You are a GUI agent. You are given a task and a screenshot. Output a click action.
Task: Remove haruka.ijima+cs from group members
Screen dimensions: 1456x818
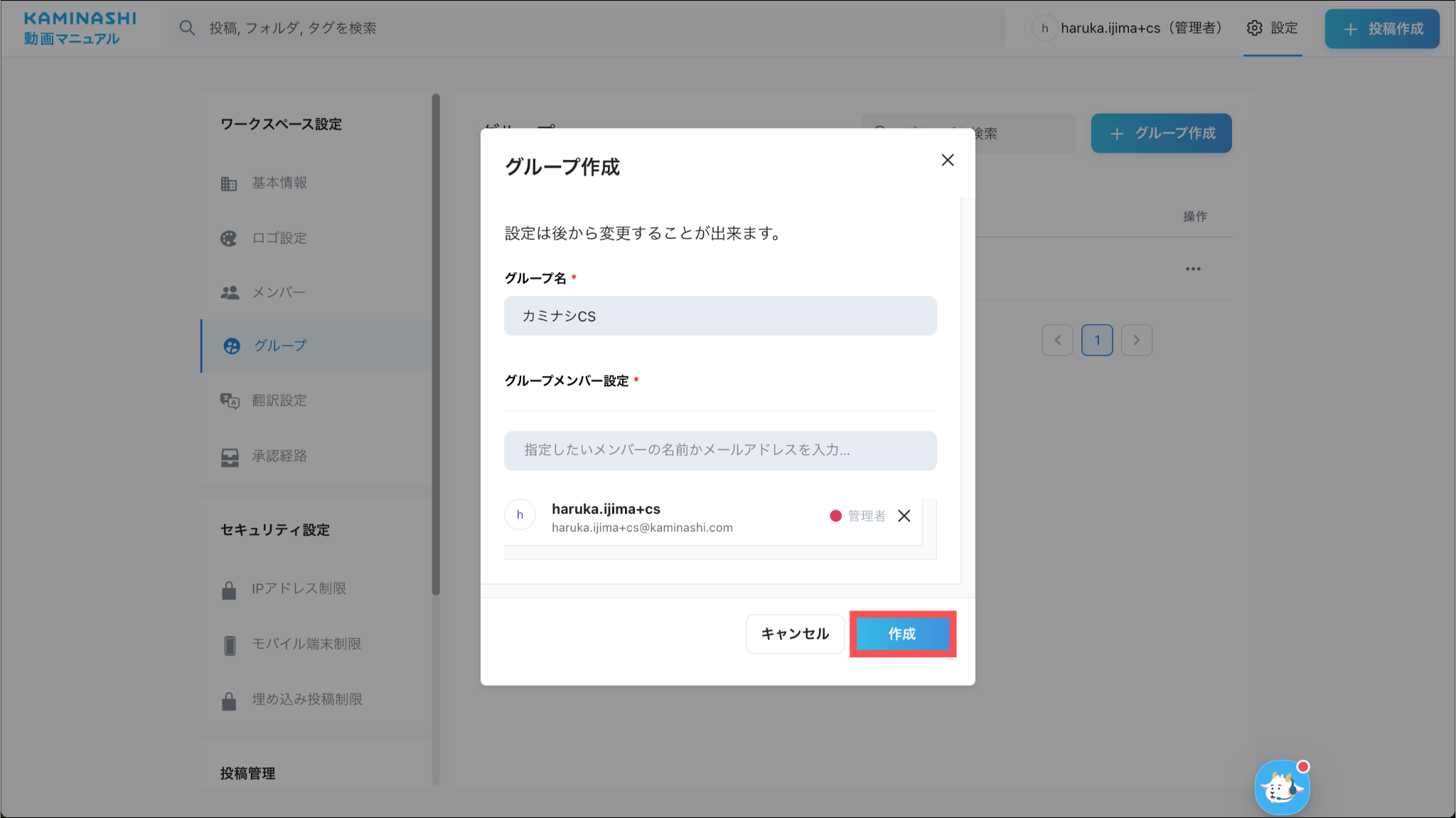(904, 516)
